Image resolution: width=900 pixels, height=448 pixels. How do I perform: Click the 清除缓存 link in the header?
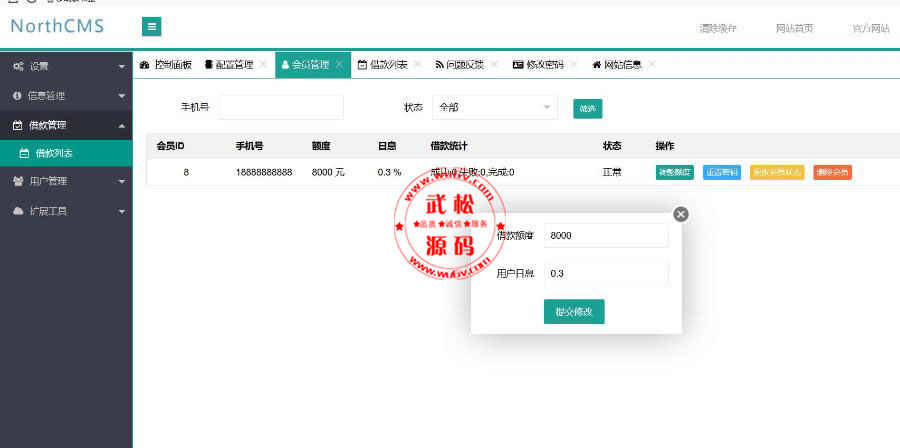pos(718,28)
